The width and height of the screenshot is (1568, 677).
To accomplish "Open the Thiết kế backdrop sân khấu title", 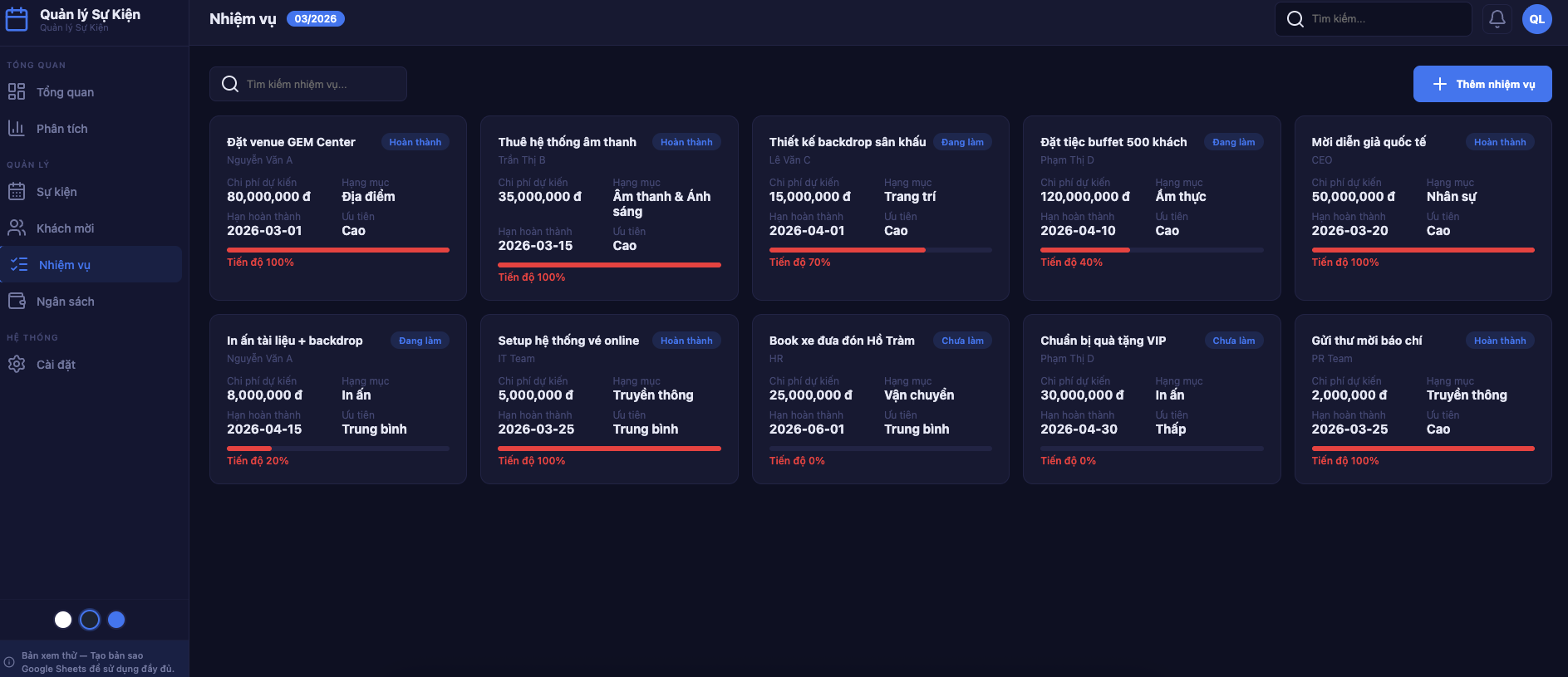I will pyautogui.click(x=848, y=142).
